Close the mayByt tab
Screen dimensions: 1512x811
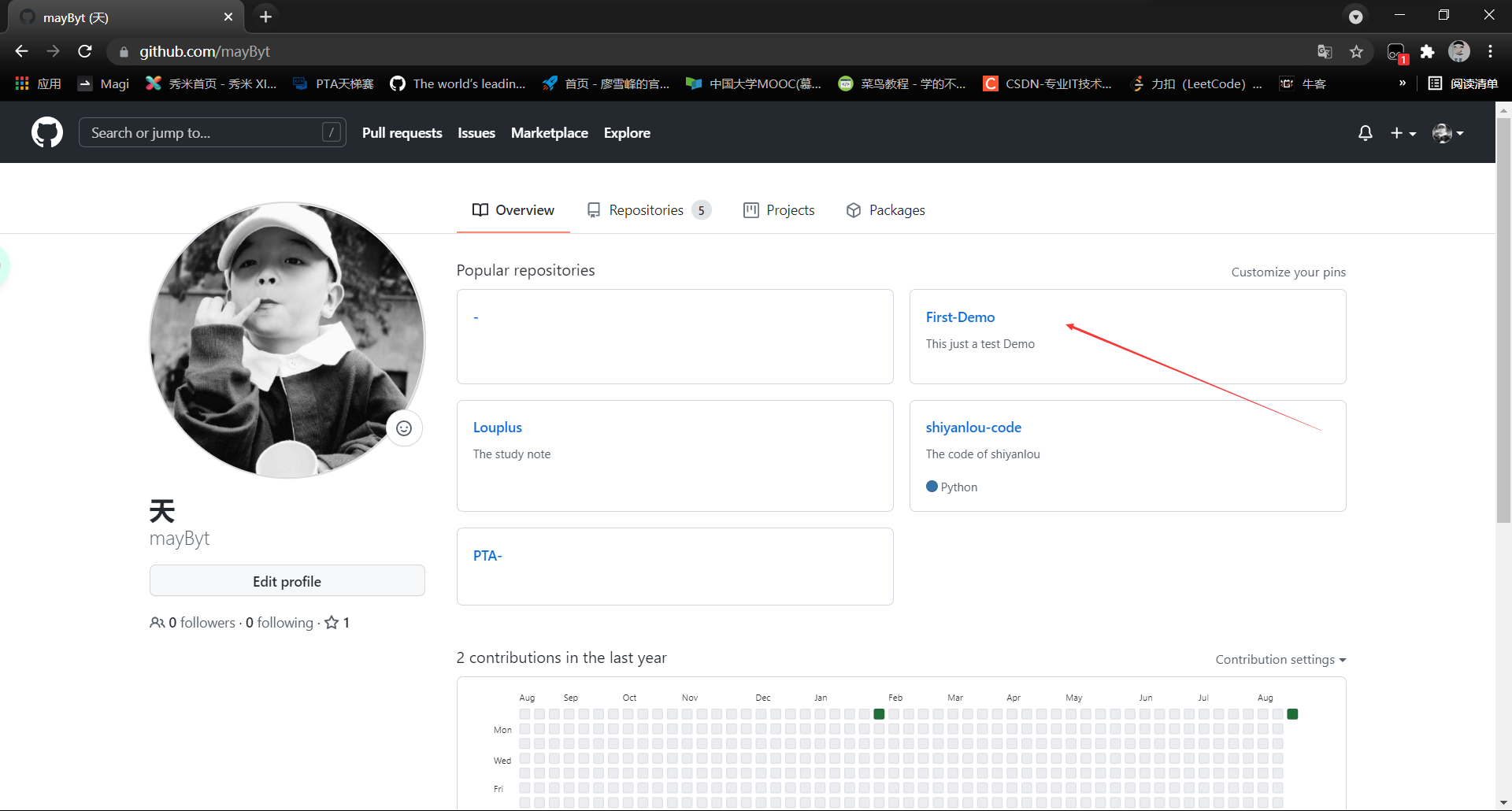228,17
